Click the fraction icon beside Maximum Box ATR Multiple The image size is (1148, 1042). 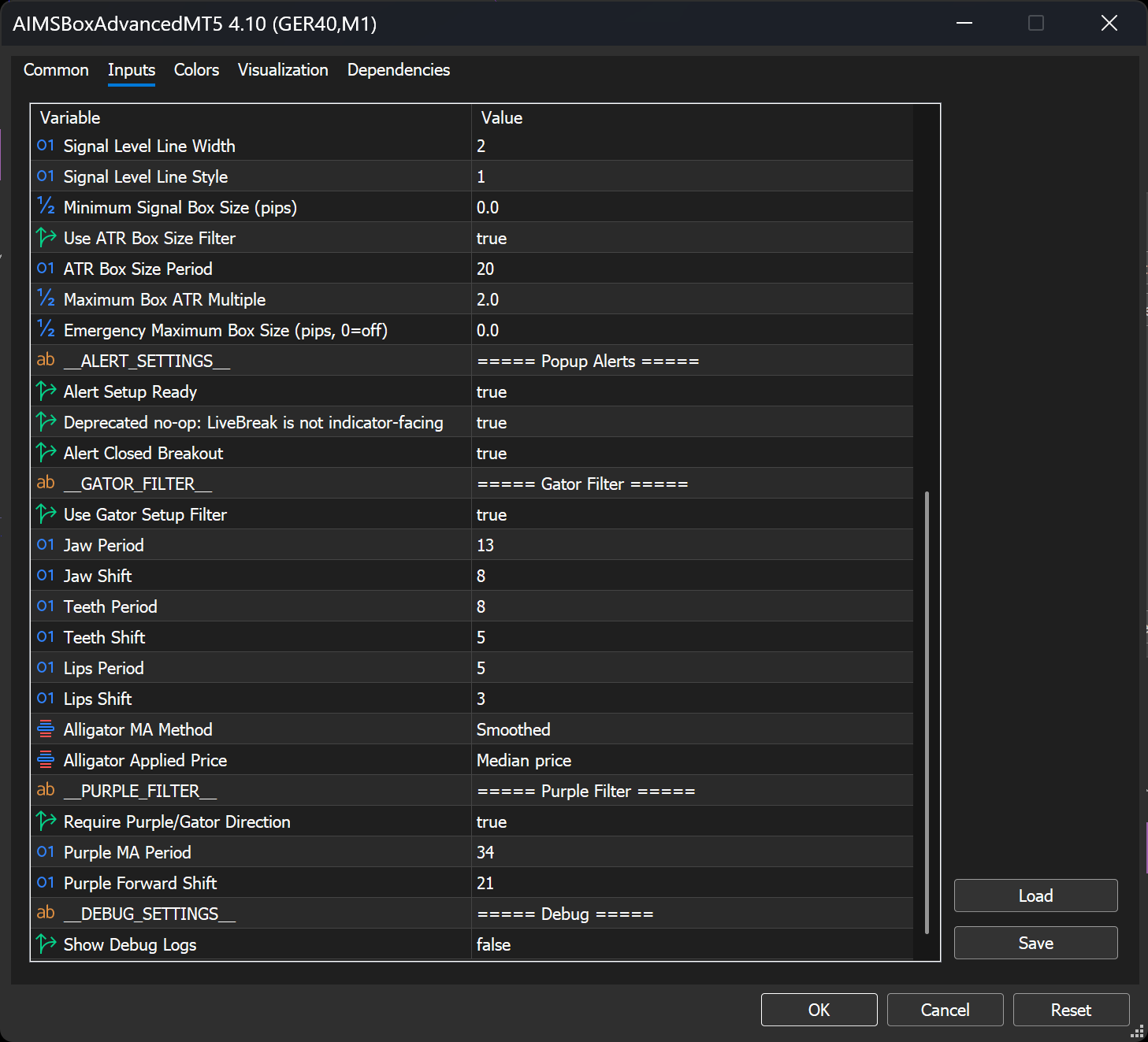(46, 299)
